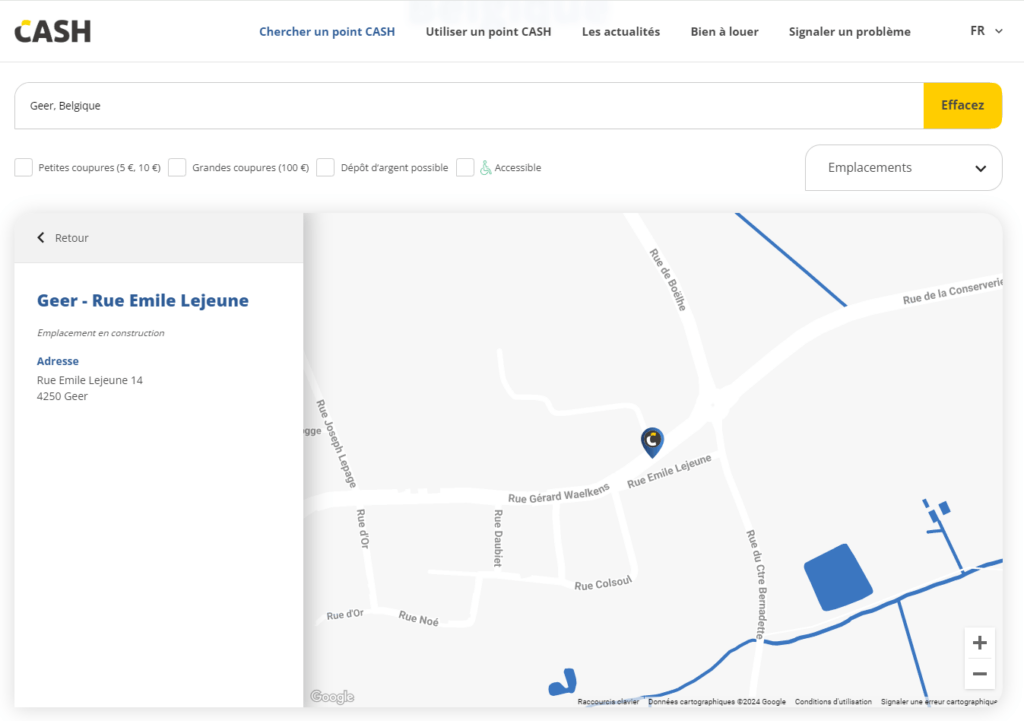Open Chercher un point CASH menu

327,32
